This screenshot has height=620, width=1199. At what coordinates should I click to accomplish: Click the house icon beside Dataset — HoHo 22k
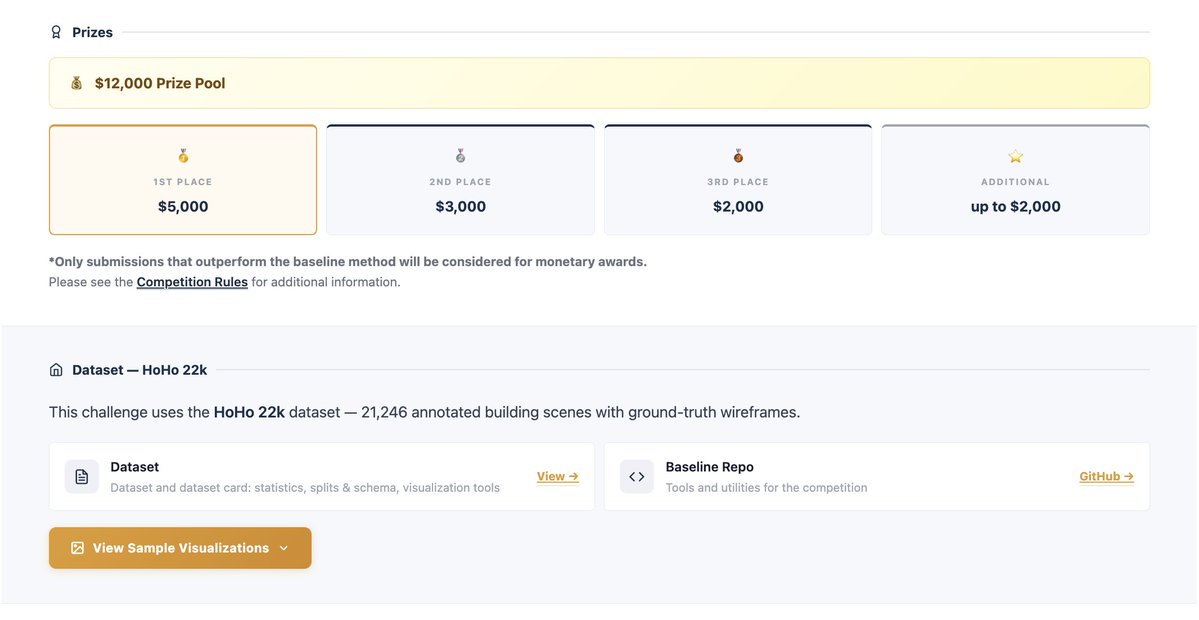tap(56, 370)
